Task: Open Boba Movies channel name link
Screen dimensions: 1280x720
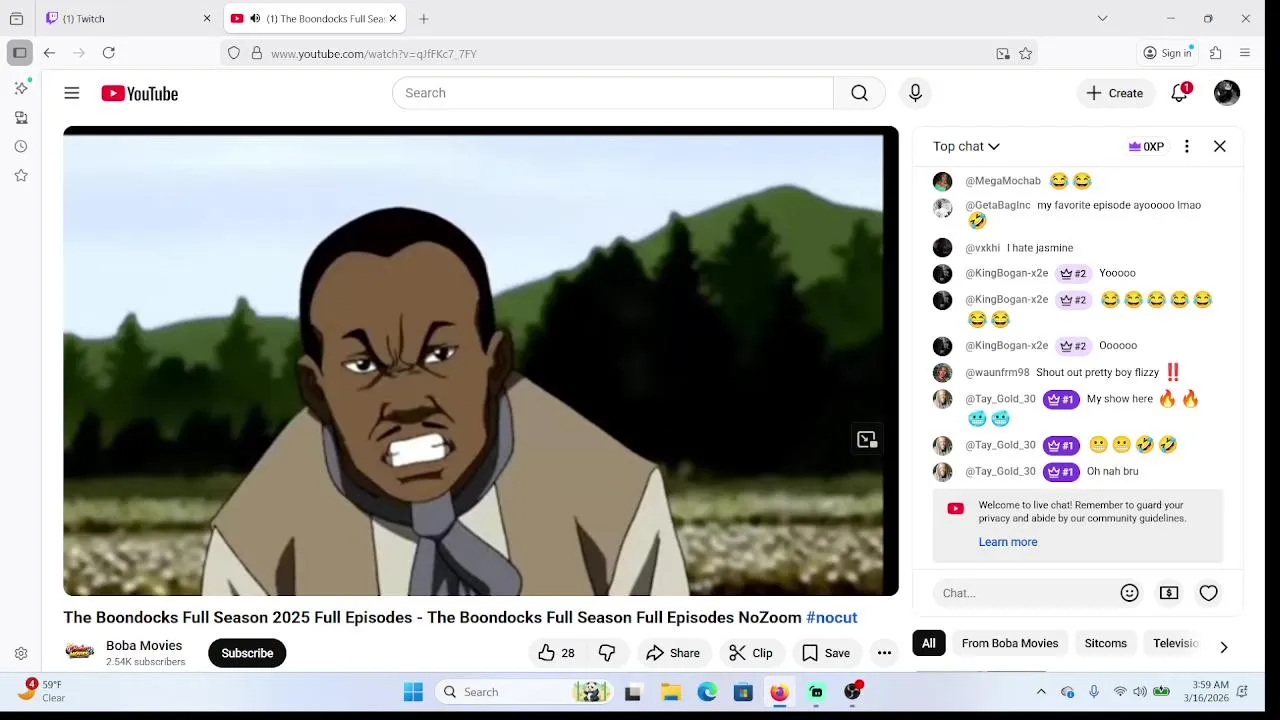Action: 144,645
